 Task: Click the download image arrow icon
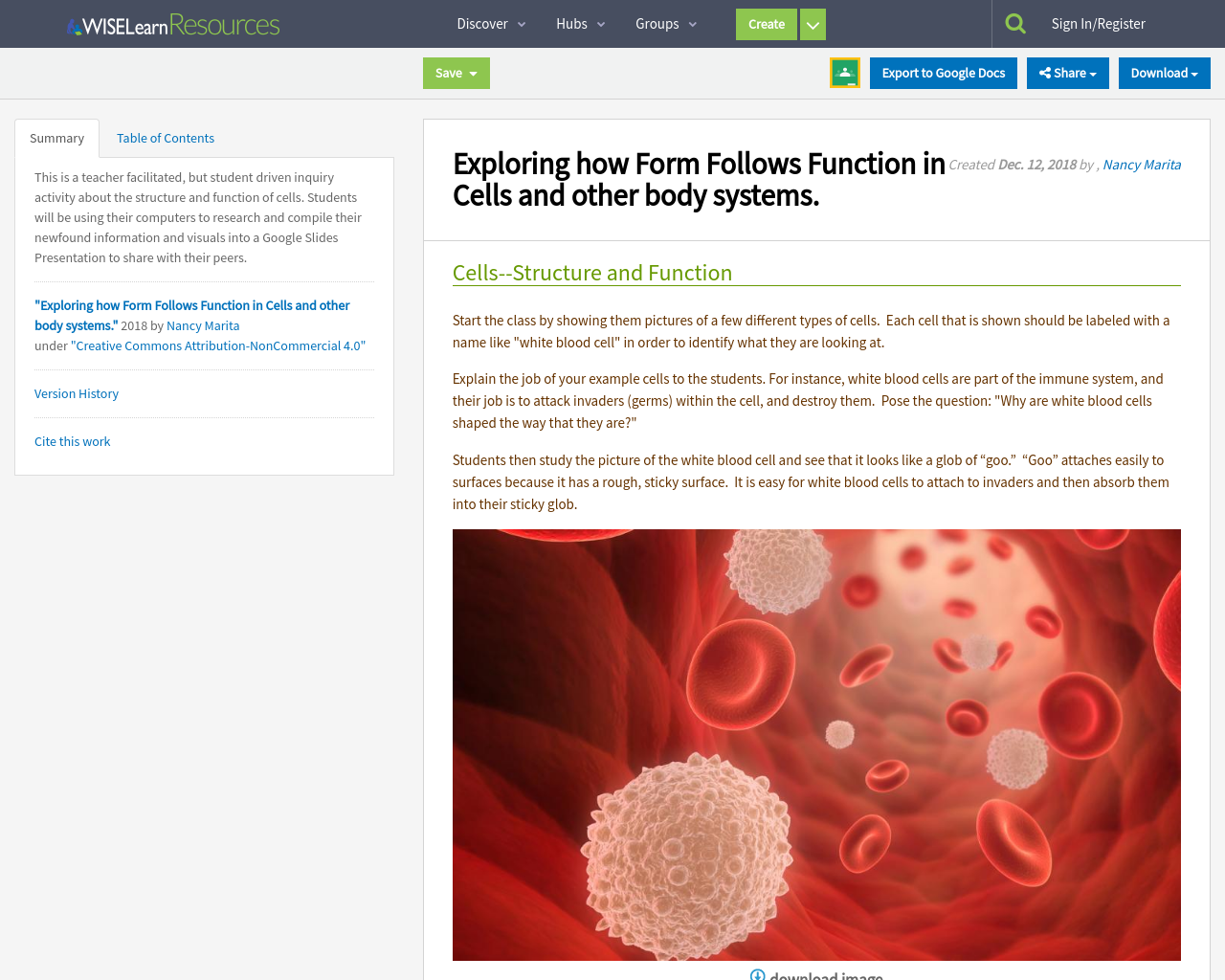757,974
